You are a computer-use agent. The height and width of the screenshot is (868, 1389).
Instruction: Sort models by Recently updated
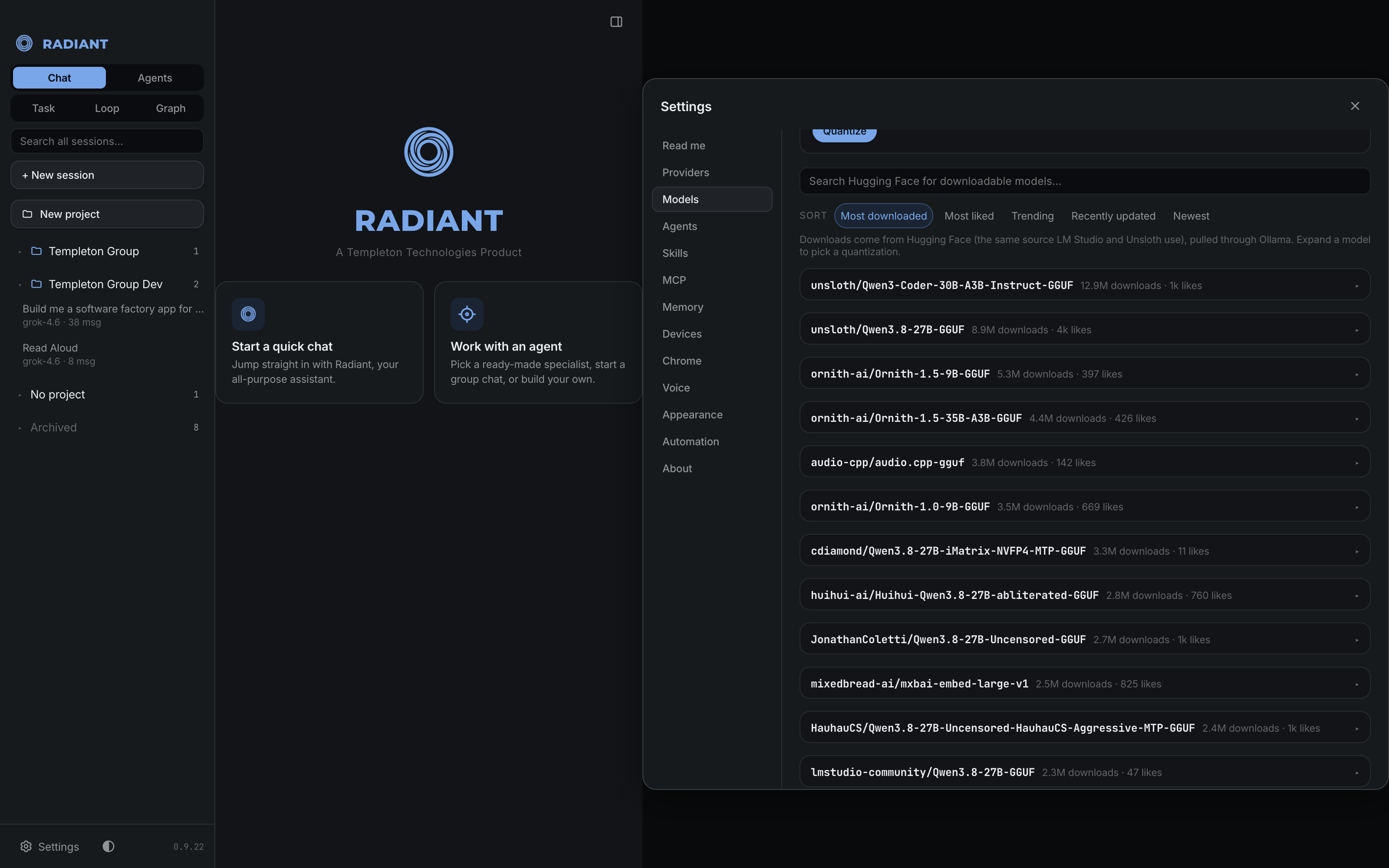(x=1113, y=216)
